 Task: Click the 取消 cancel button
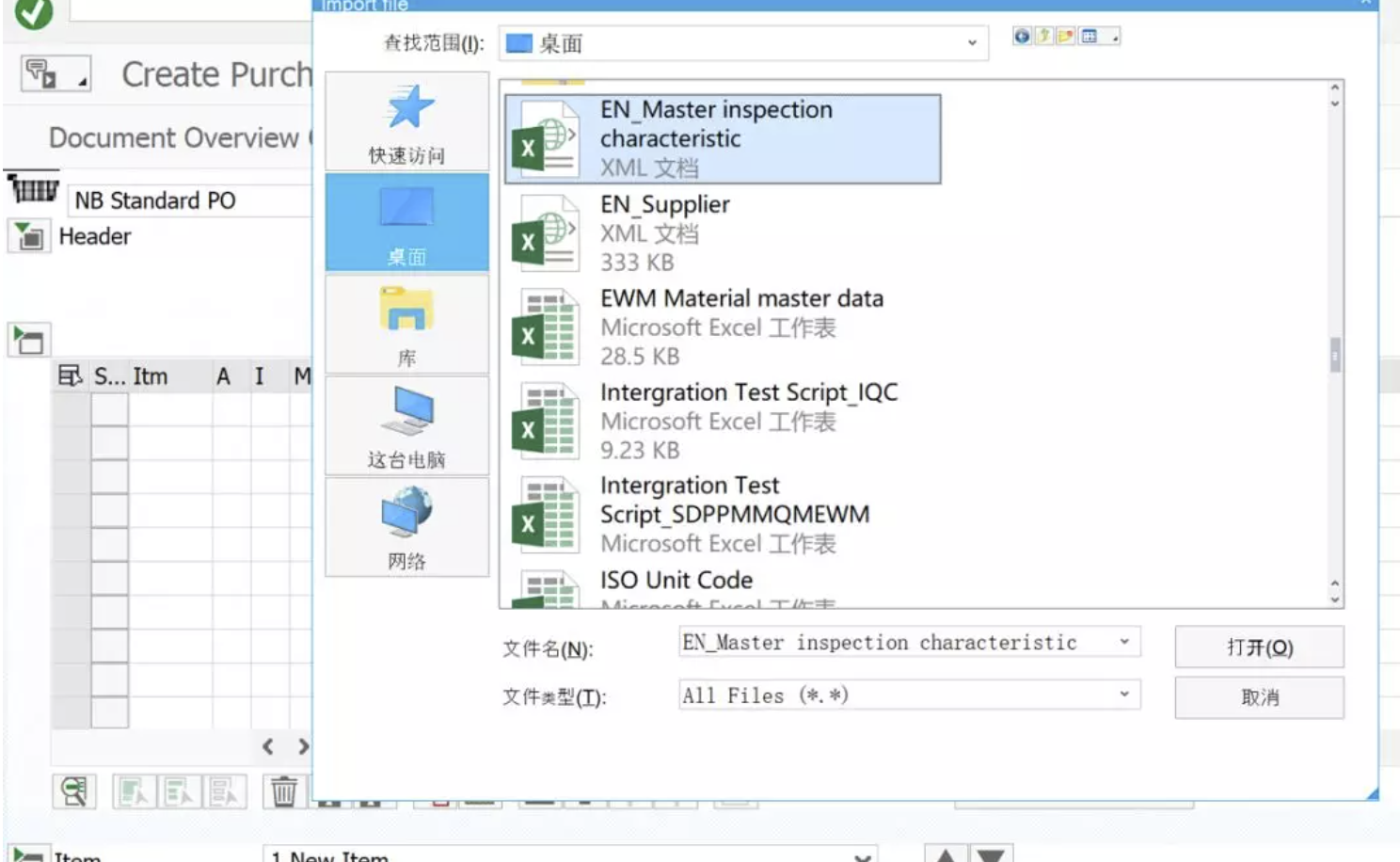(x=1258, y=697)
